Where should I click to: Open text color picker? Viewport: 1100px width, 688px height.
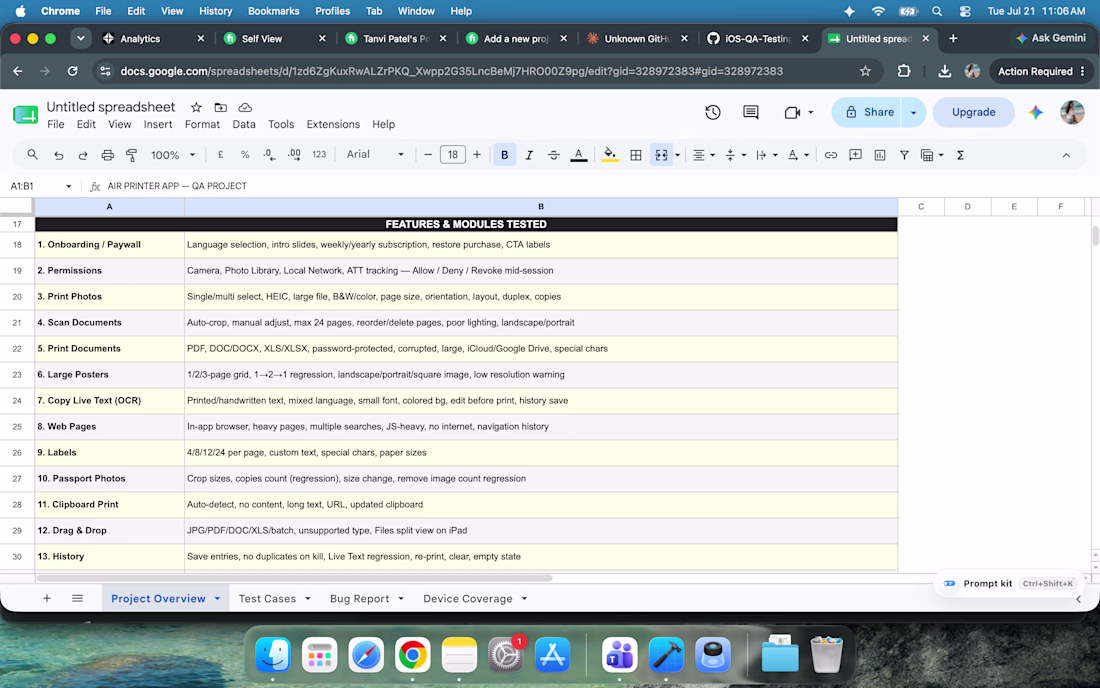[x=579, y=155]
